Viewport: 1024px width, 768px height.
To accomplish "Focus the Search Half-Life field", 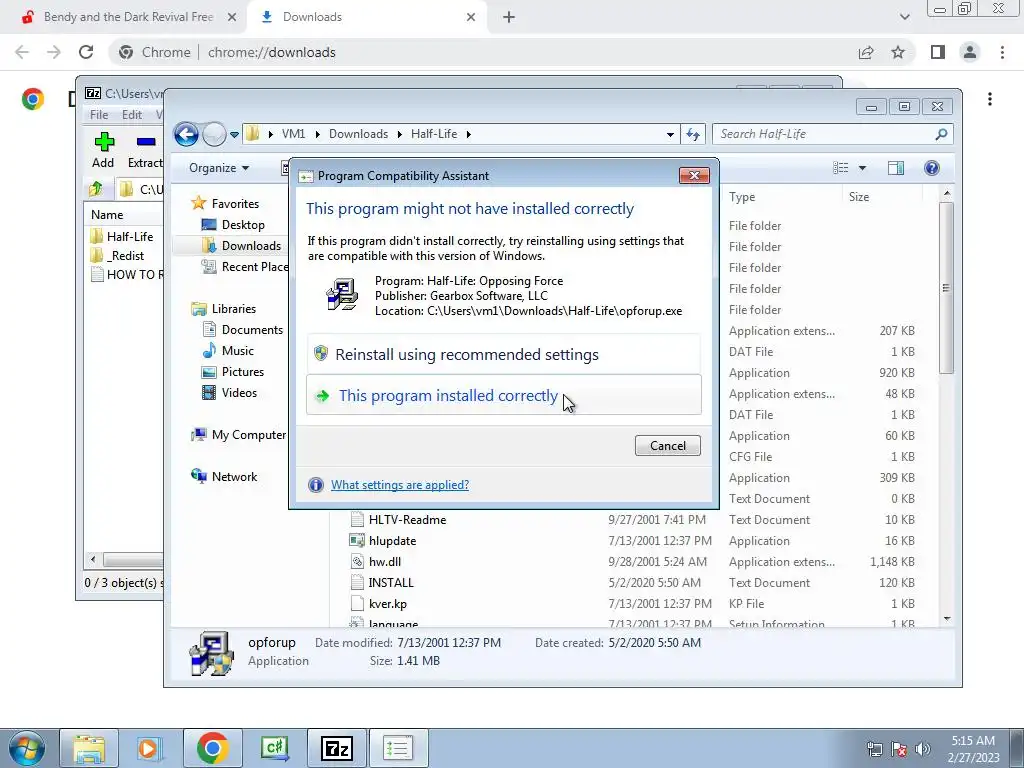I will click(x=824, y=134).
